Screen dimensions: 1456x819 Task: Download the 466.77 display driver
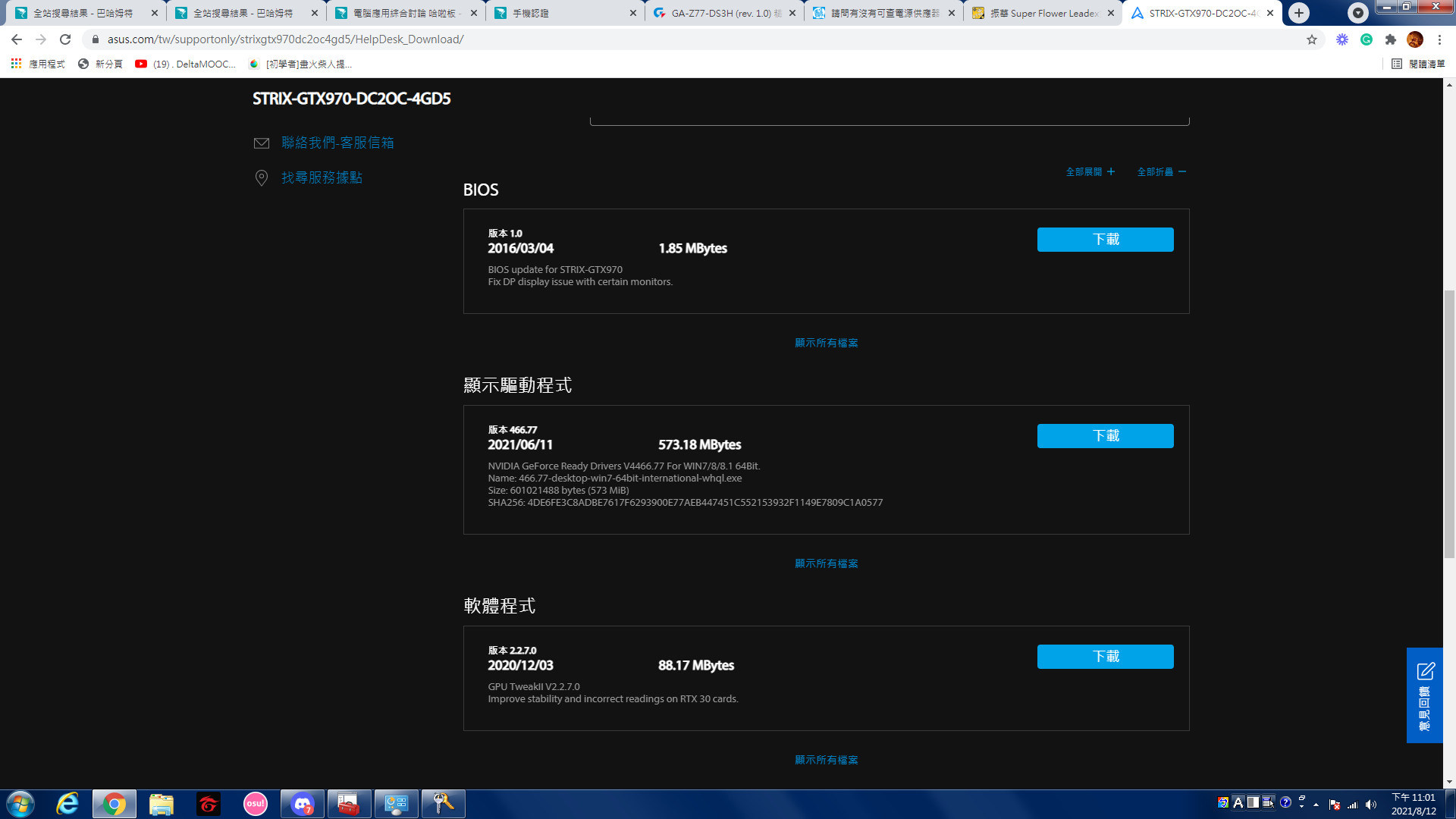point(1105,436)
